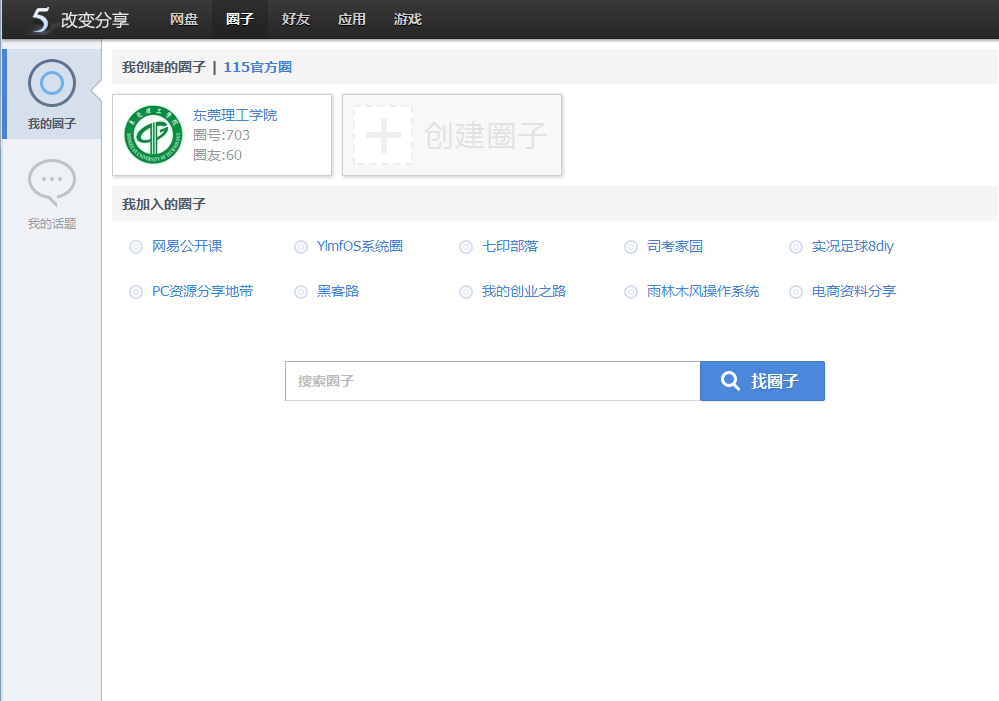Open the PC资源分享地带 link

203,292
